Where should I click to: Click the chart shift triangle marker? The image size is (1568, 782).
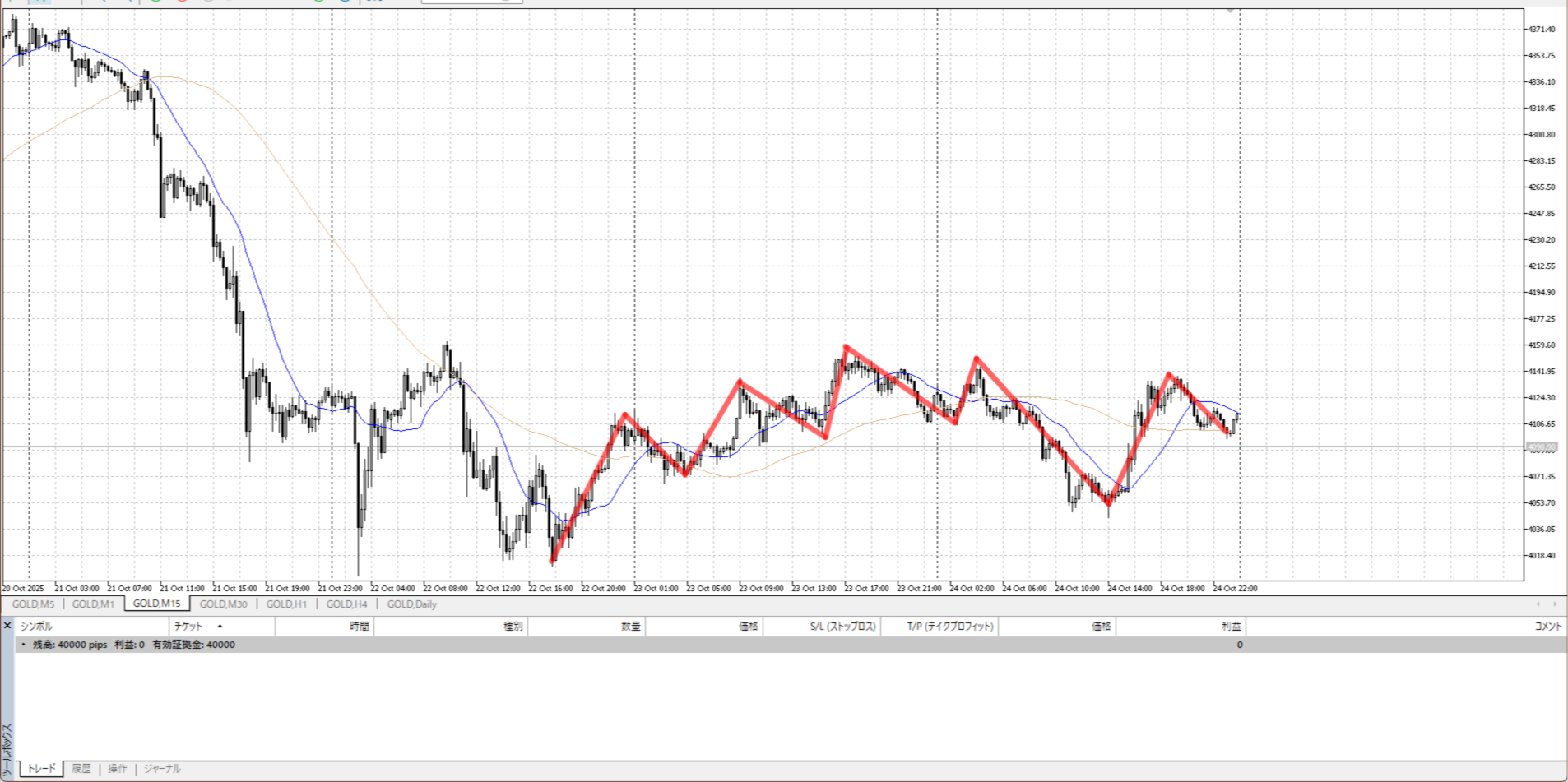click(1231, 11)
